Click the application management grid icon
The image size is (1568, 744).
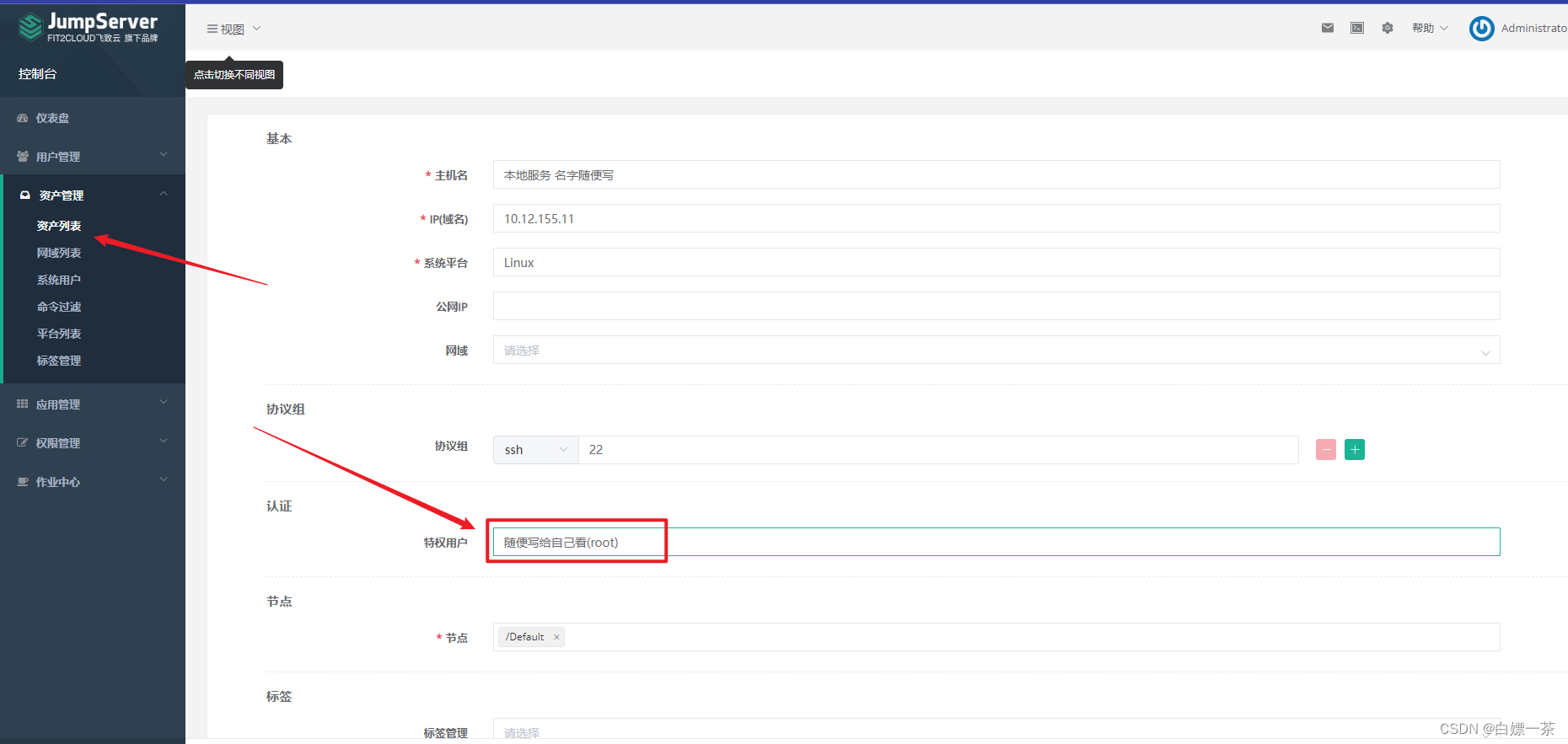pos(23,404)
